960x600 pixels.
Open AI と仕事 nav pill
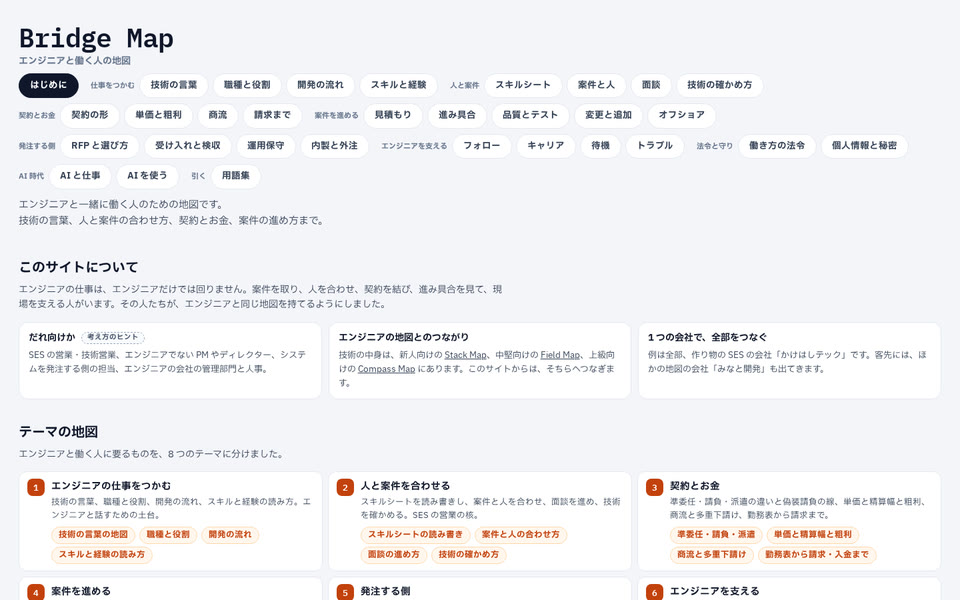tap(80, 176)
